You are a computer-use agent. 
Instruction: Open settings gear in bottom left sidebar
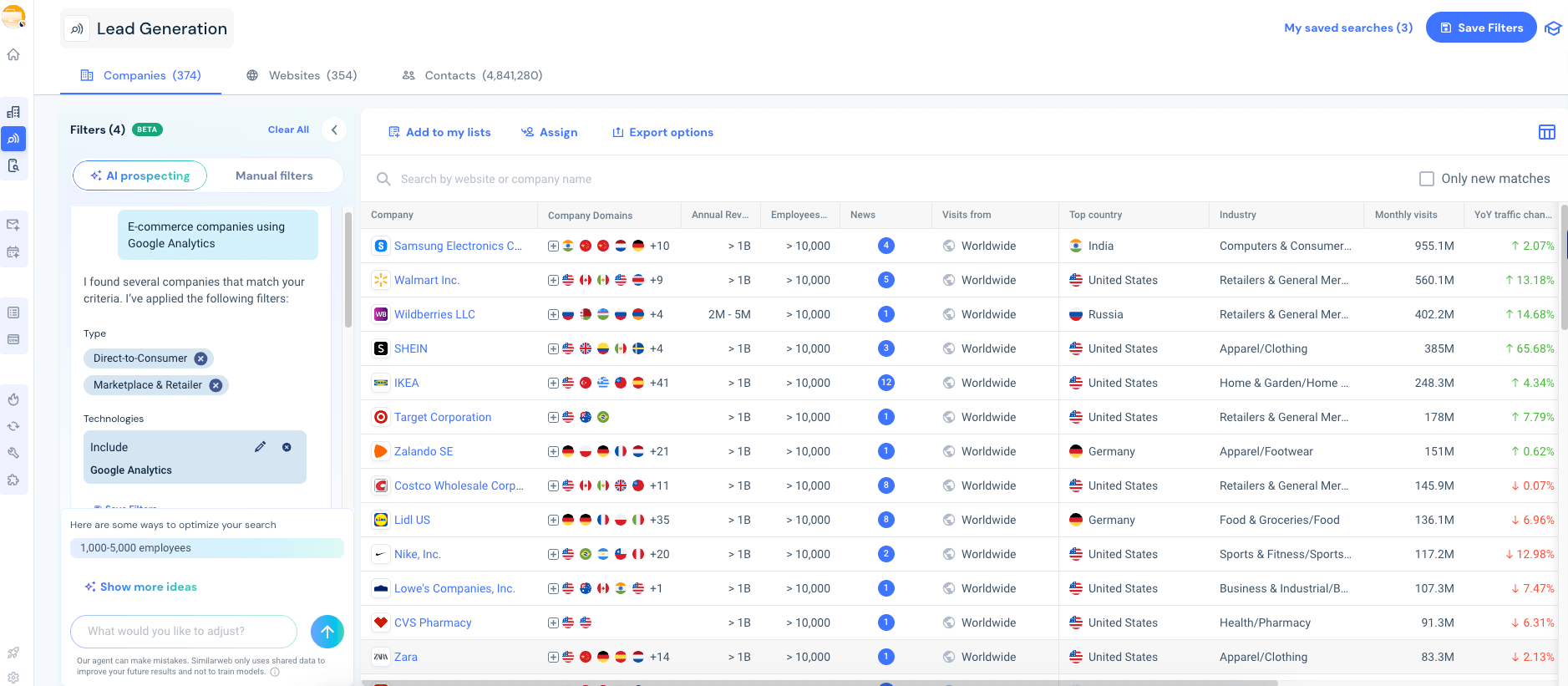[13, 678]
